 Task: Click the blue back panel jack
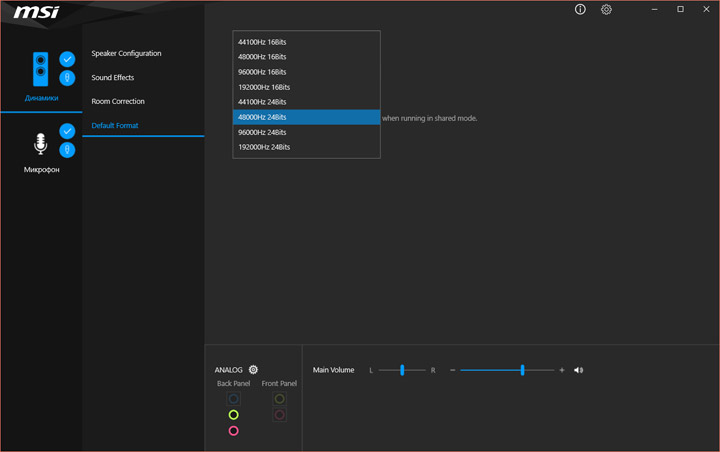233,398
